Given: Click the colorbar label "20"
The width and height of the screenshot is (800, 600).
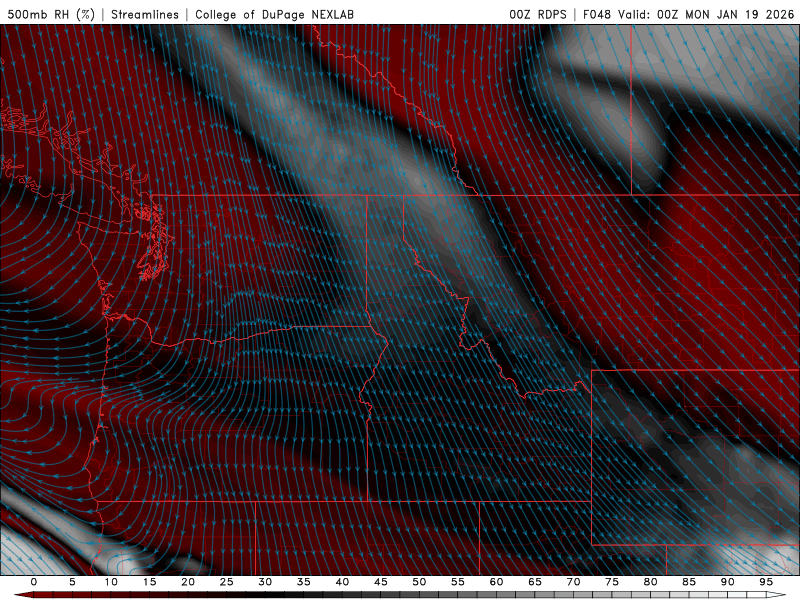Looking at the screenshot, I should click(188, 582).
